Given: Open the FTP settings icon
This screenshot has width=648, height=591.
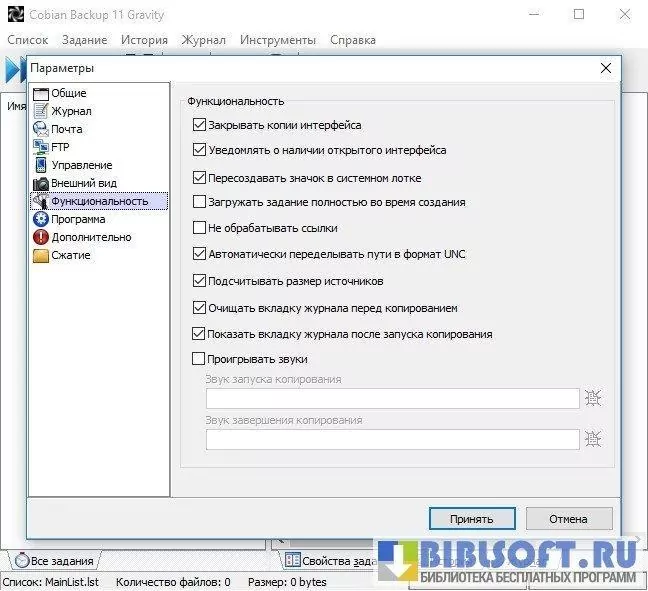Looking at the screenshot, I should (x=41, y=147).
